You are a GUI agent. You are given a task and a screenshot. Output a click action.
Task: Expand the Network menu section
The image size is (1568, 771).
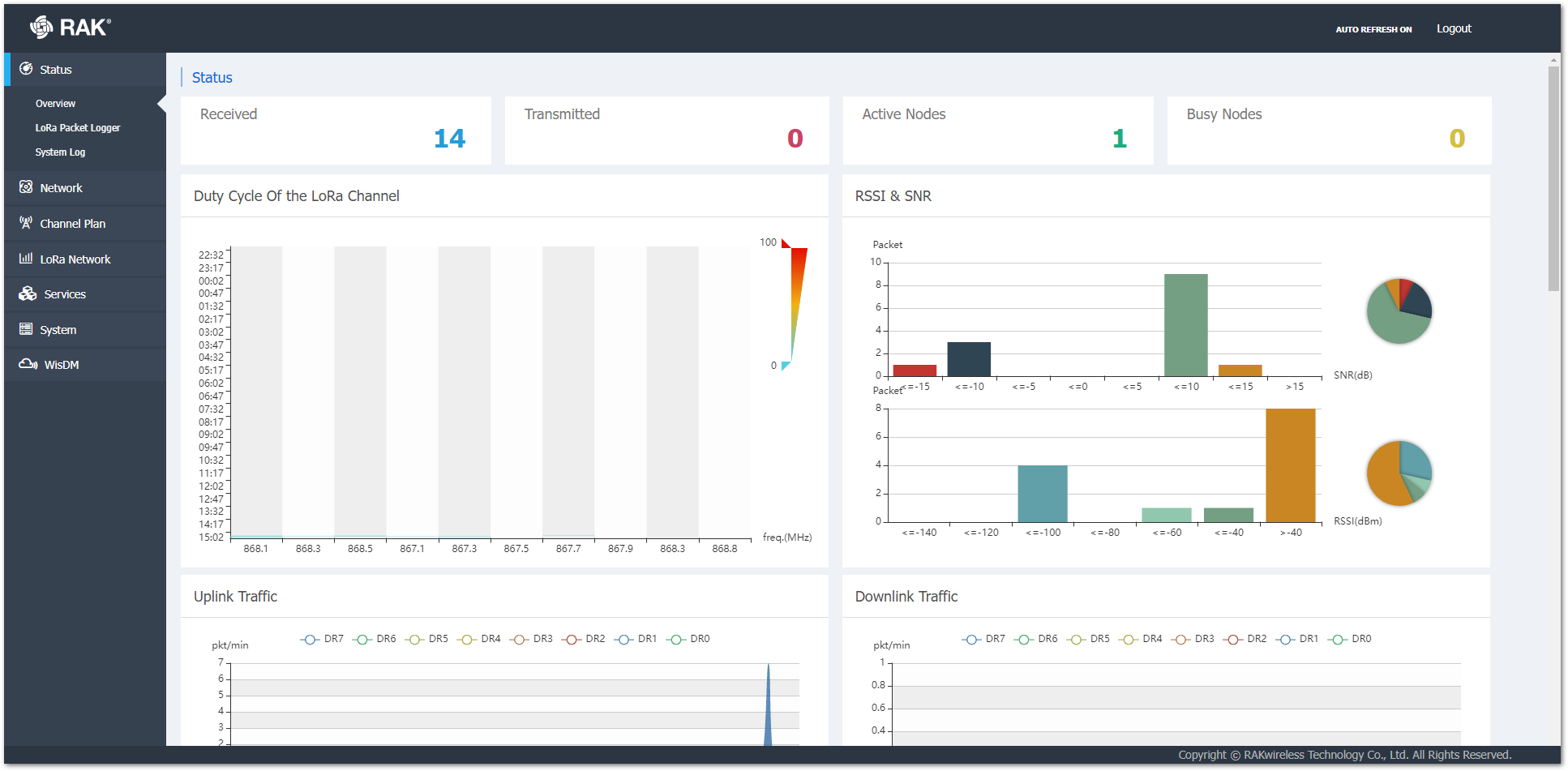(62, 188)
